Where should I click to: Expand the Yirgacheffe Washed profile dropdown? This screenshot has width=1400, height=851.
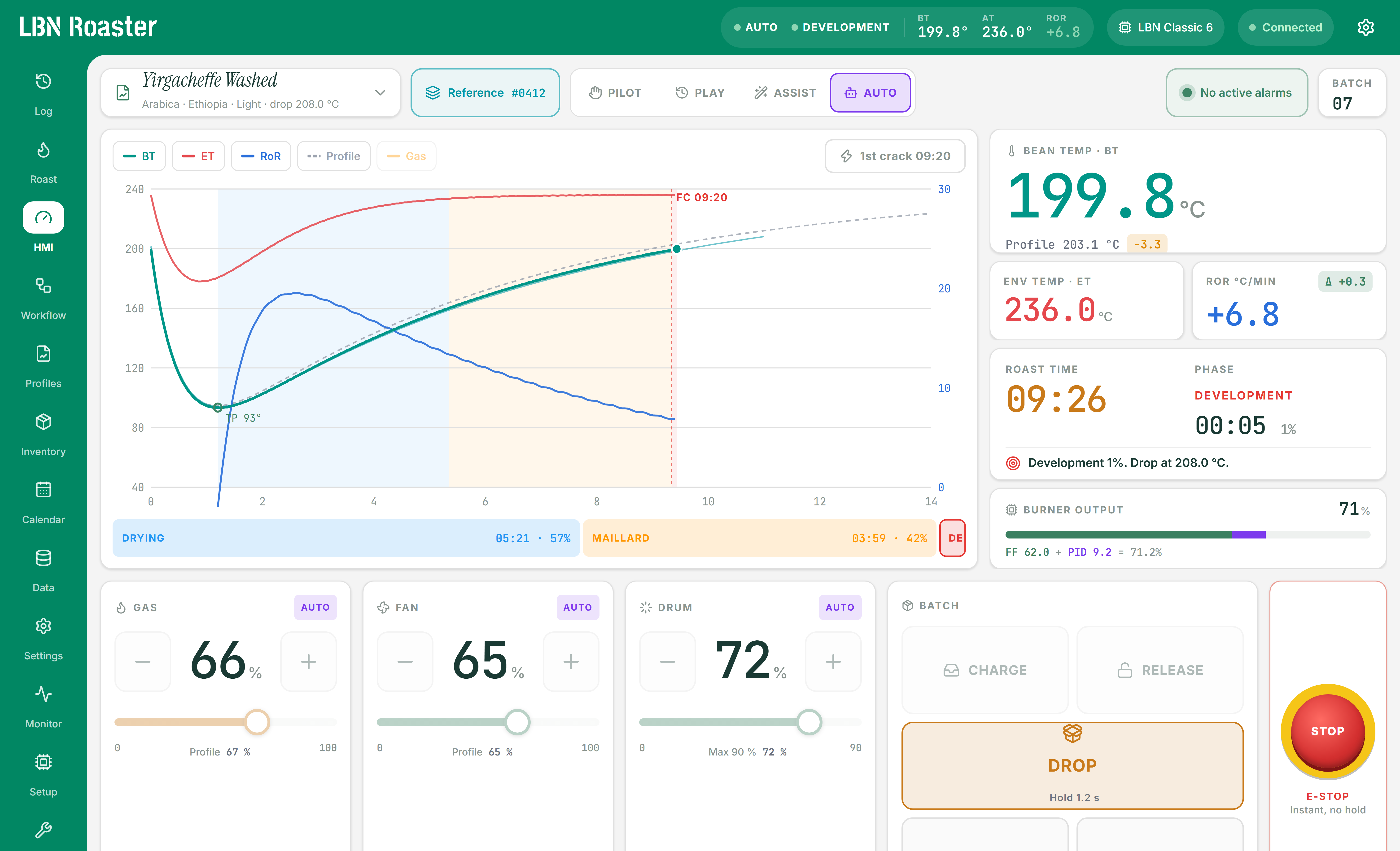point(251,93)
